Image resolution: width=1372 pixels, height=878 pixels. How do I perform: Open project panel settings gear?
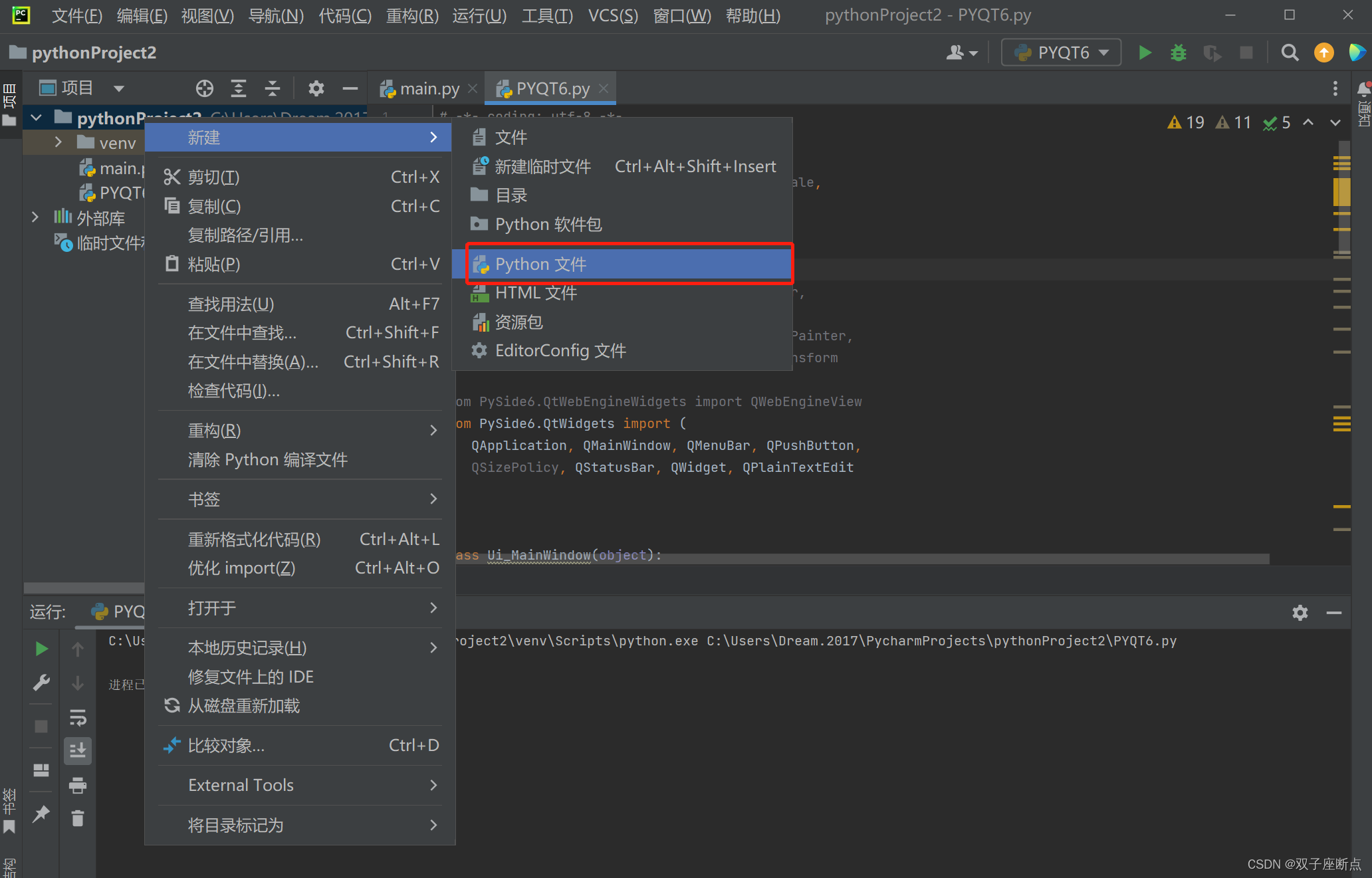[316, 88]
